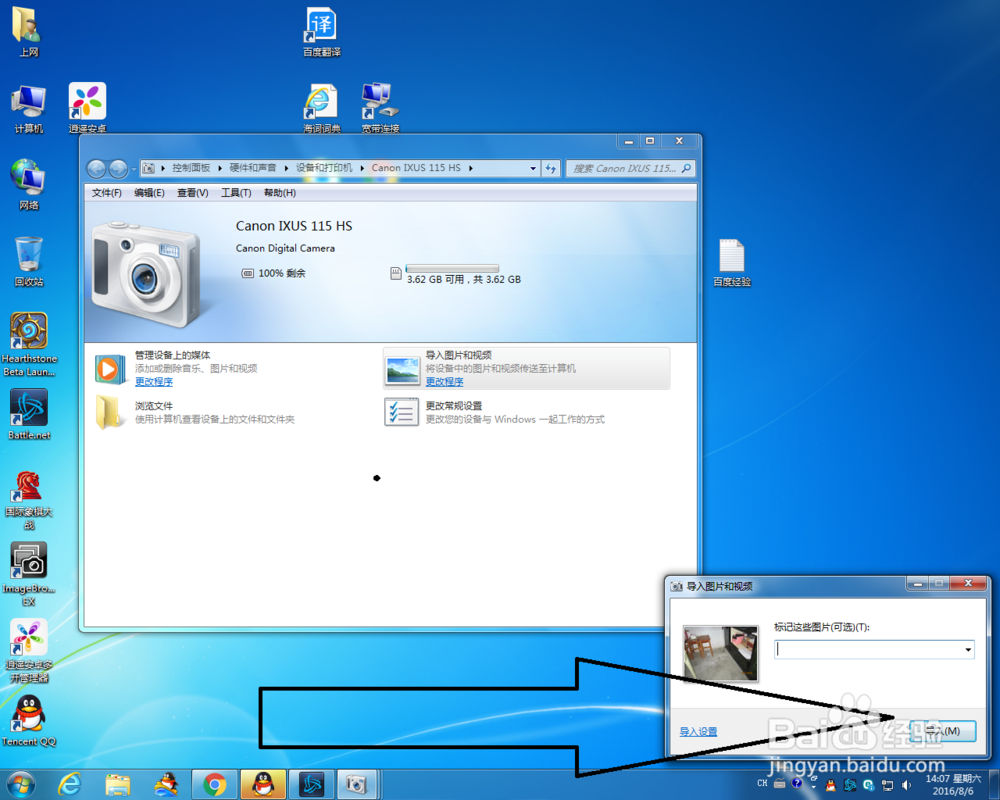Expand the arrow after 硬件和声音 breadcrumb
Screen dimensions: 1000x800
[x=286, y=168]
